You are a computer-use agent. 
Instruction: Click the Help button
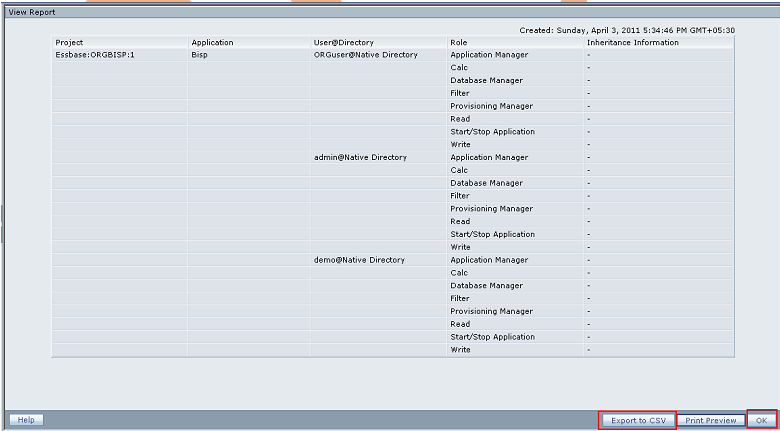(26, 420)
